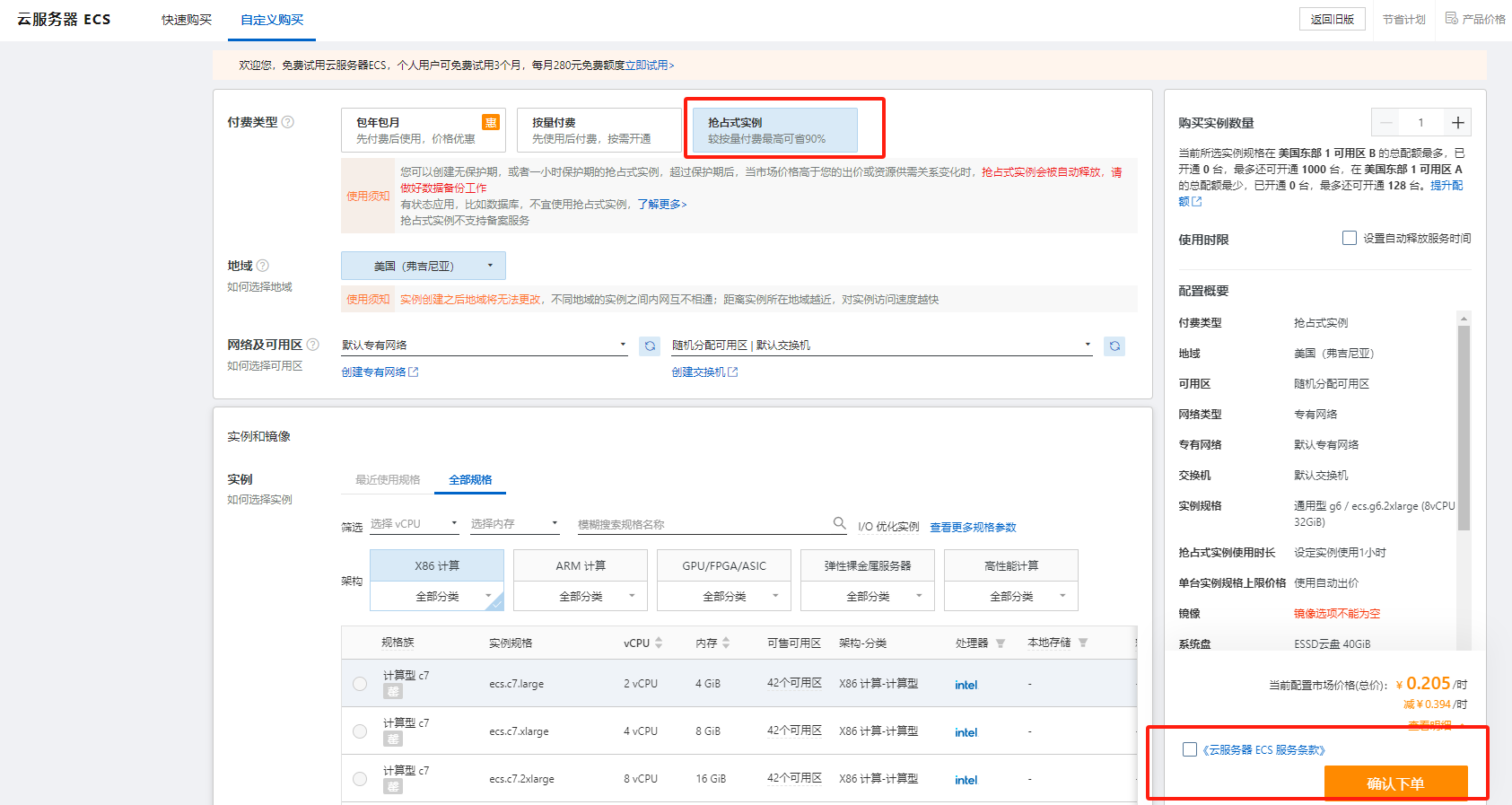Click the external-link icon after 创建专有网络

coord(414,372)
